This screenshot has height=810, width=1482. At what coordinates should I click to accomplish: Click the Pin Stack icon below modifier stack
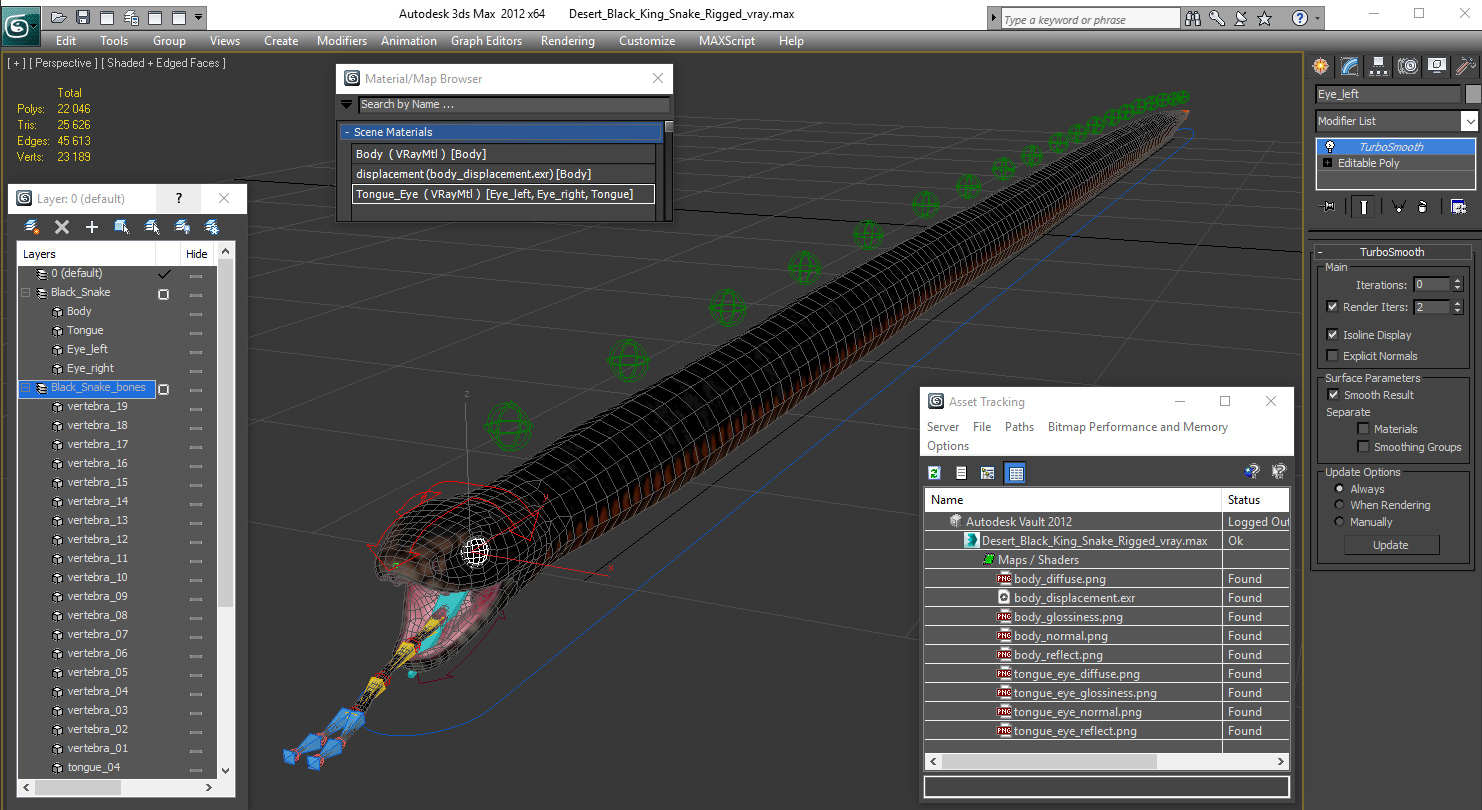click(1328, 207)
